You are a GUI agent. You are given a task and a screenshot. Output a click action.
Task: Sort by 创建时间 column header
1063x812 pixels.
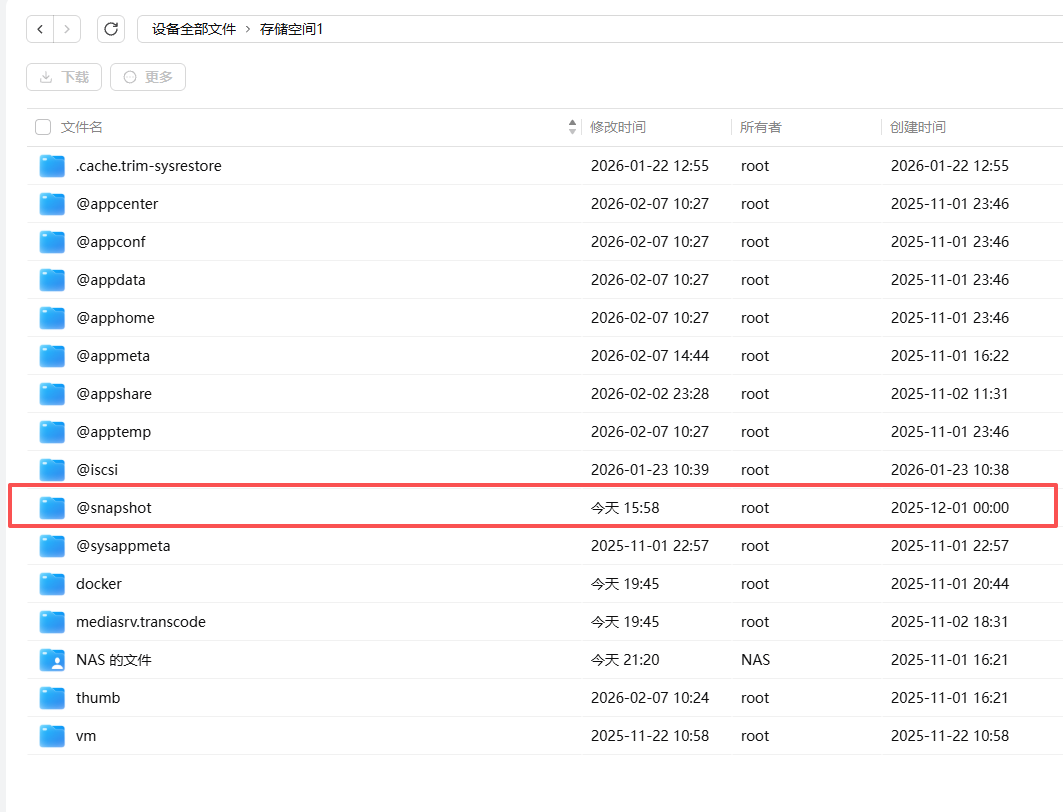918,127
